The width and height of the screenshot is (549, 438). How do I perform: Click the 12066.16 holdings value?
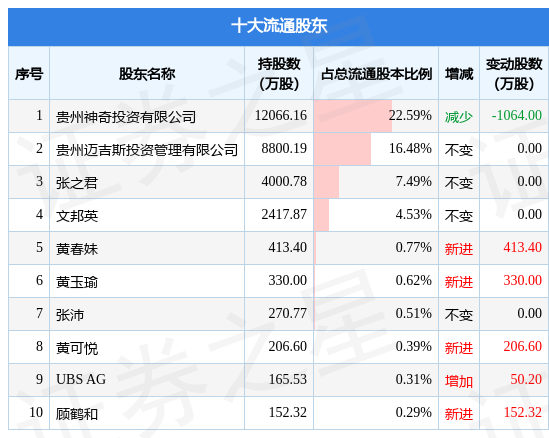coord(281,116)
